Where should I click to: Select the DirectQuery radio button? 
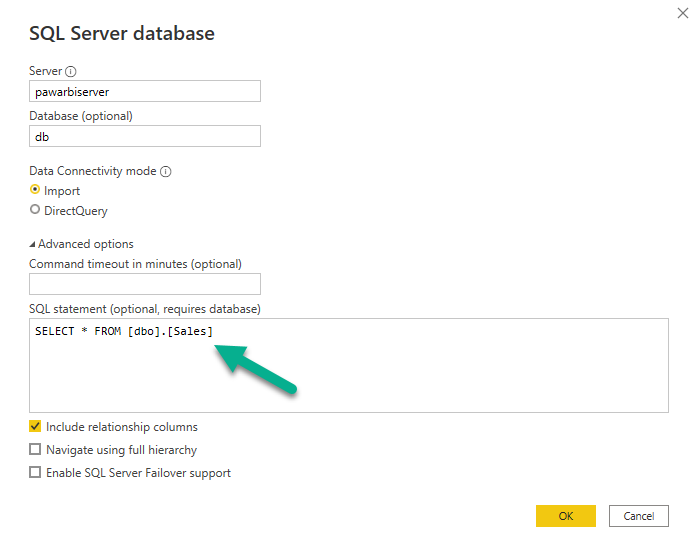pyautogui.click(x=35, y=209)
